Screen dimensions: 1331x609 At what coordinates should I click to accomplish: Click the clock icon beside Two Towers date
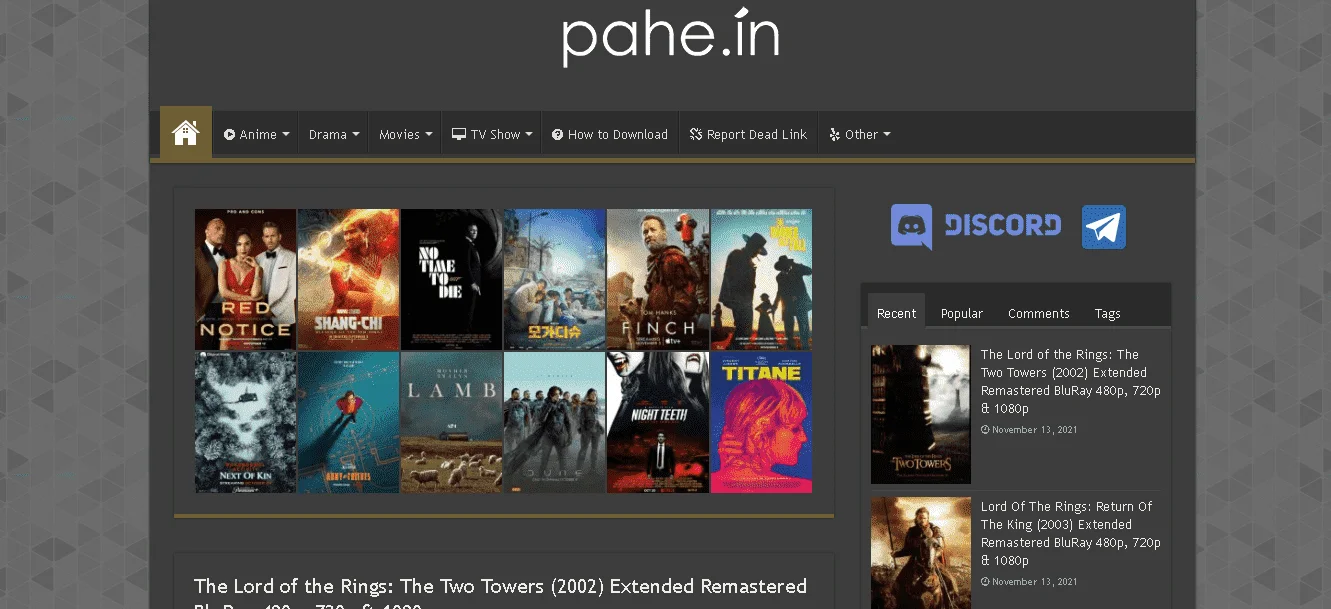[985, 430]
